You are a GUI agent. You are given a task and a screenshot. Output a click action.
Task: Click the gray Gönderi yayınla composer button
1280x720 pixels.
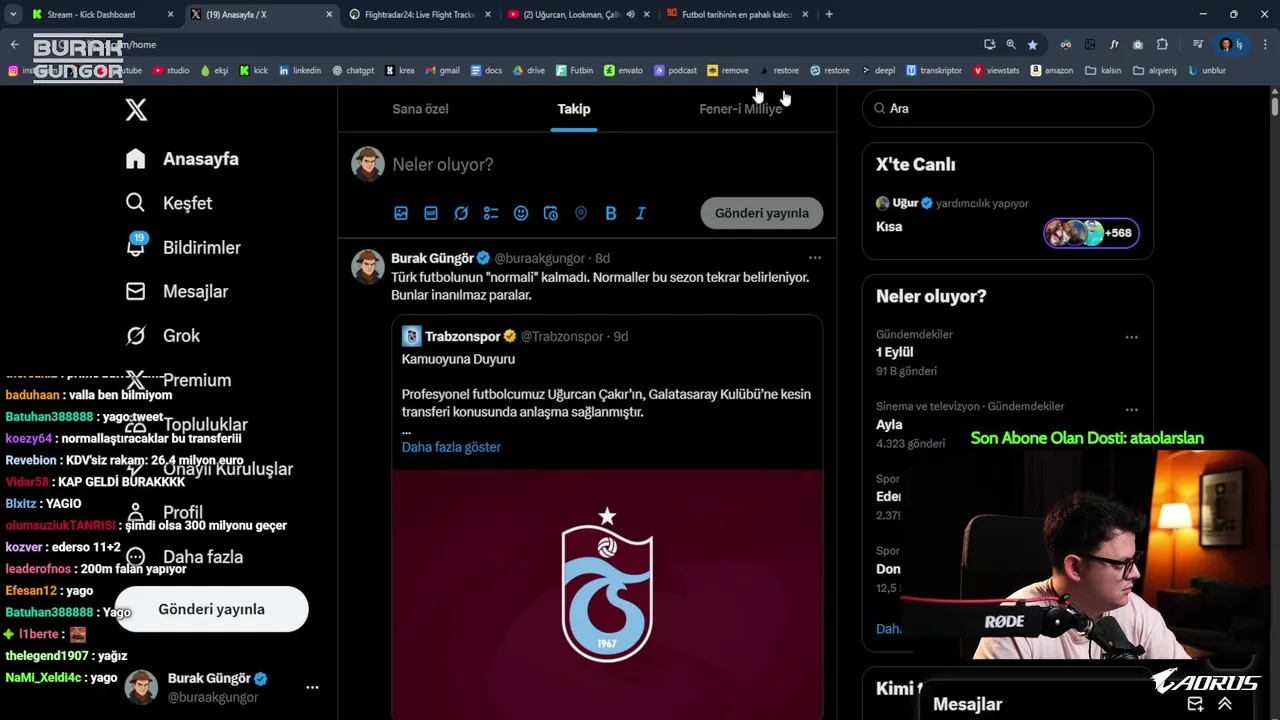point(762,213)
